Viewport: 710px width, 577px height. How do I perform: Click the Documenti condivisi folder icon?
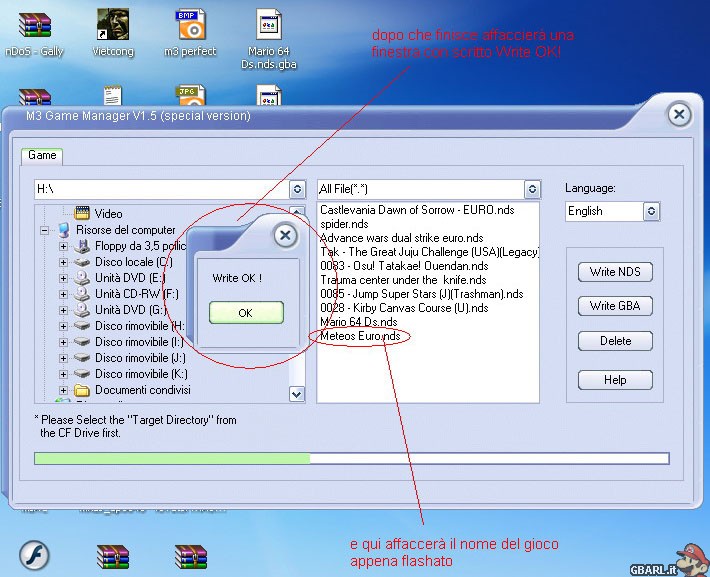82,389
